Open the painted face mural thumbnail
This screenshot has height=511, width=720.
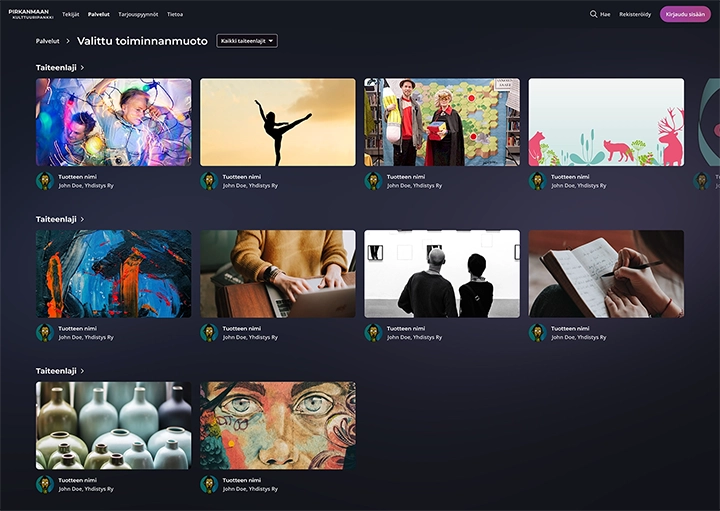coord(278,426)
